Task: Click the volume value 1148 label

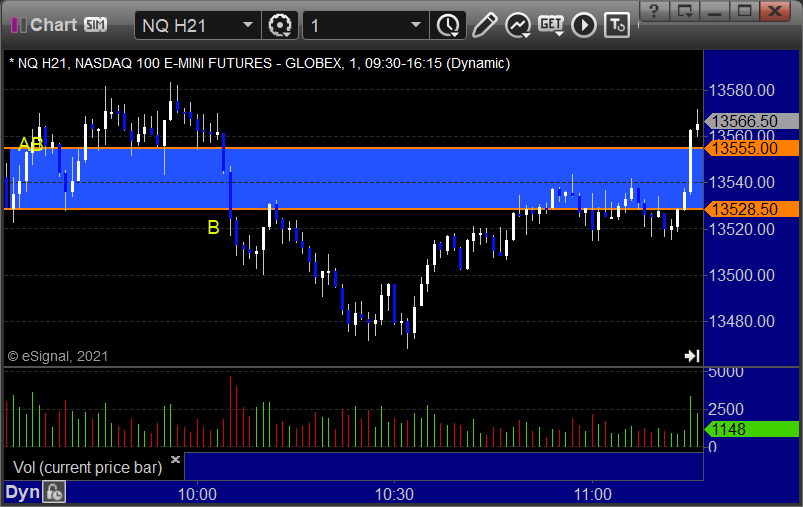Action: click(751, 429)
